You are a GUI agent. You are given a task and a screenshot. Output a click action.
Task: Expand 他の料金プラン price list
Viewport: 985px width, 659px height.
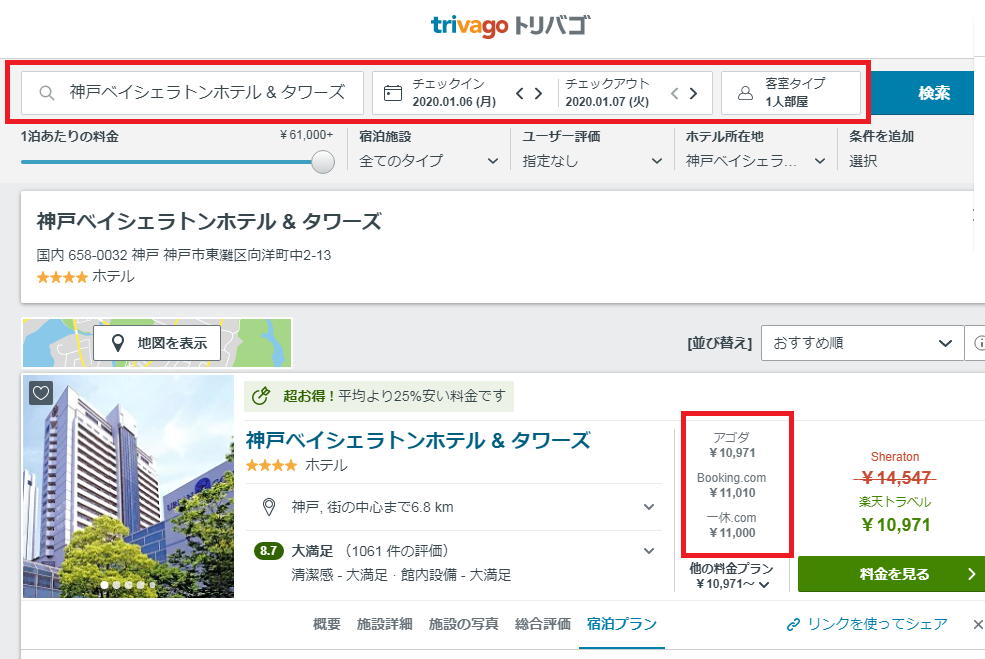tap(732, 576)
